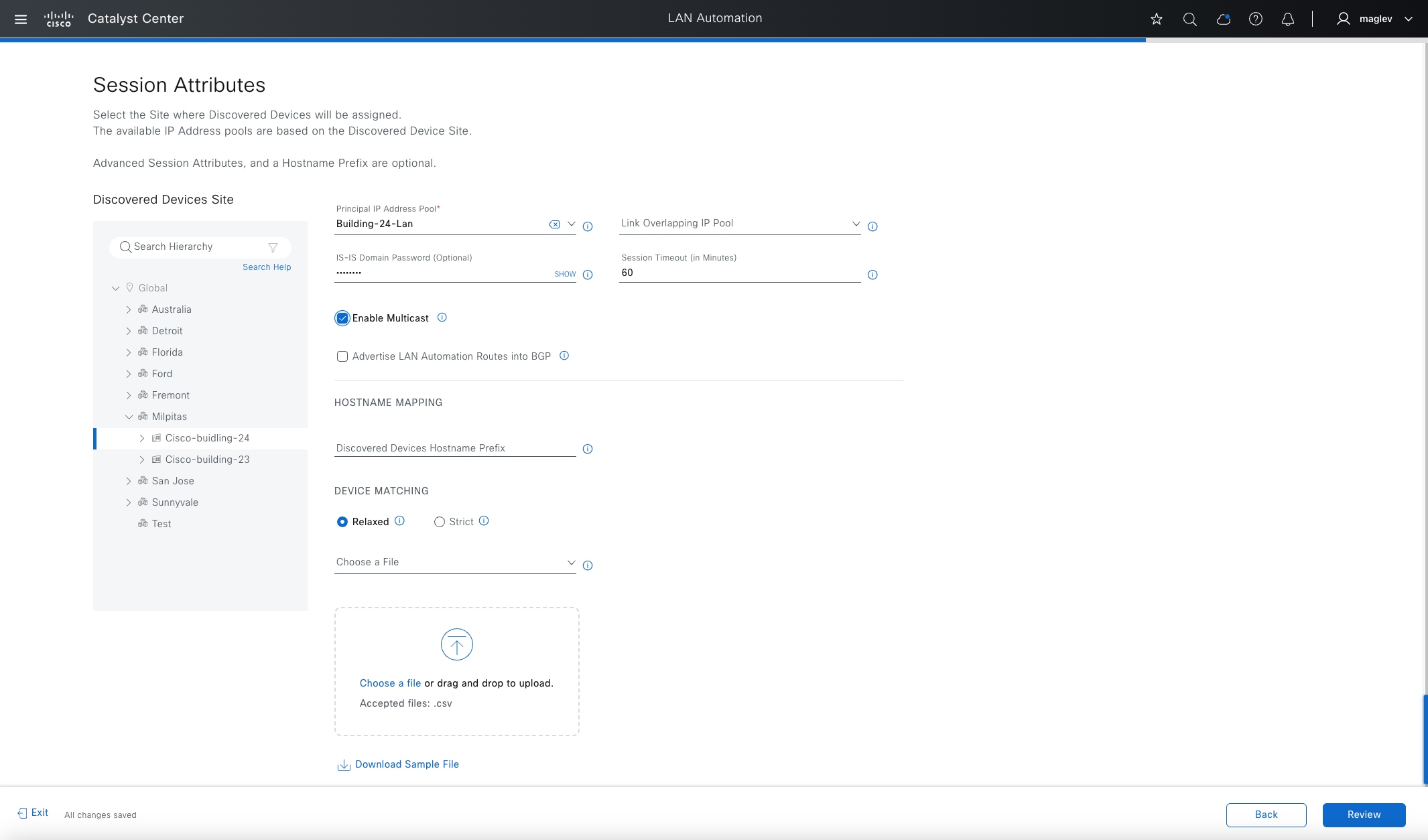This screenshot has height=840, width=1428.
Task: Open the Choose a File dropdown
Action: pos(455,563)
